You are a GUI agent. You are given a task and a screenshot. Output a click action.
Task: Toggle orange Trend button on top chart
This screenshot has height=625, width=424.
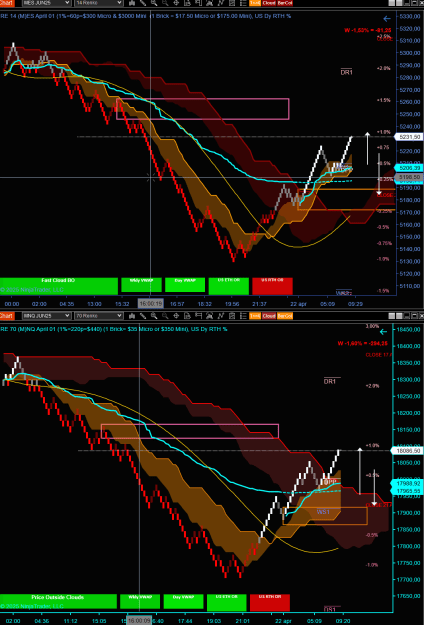point(255,3)
